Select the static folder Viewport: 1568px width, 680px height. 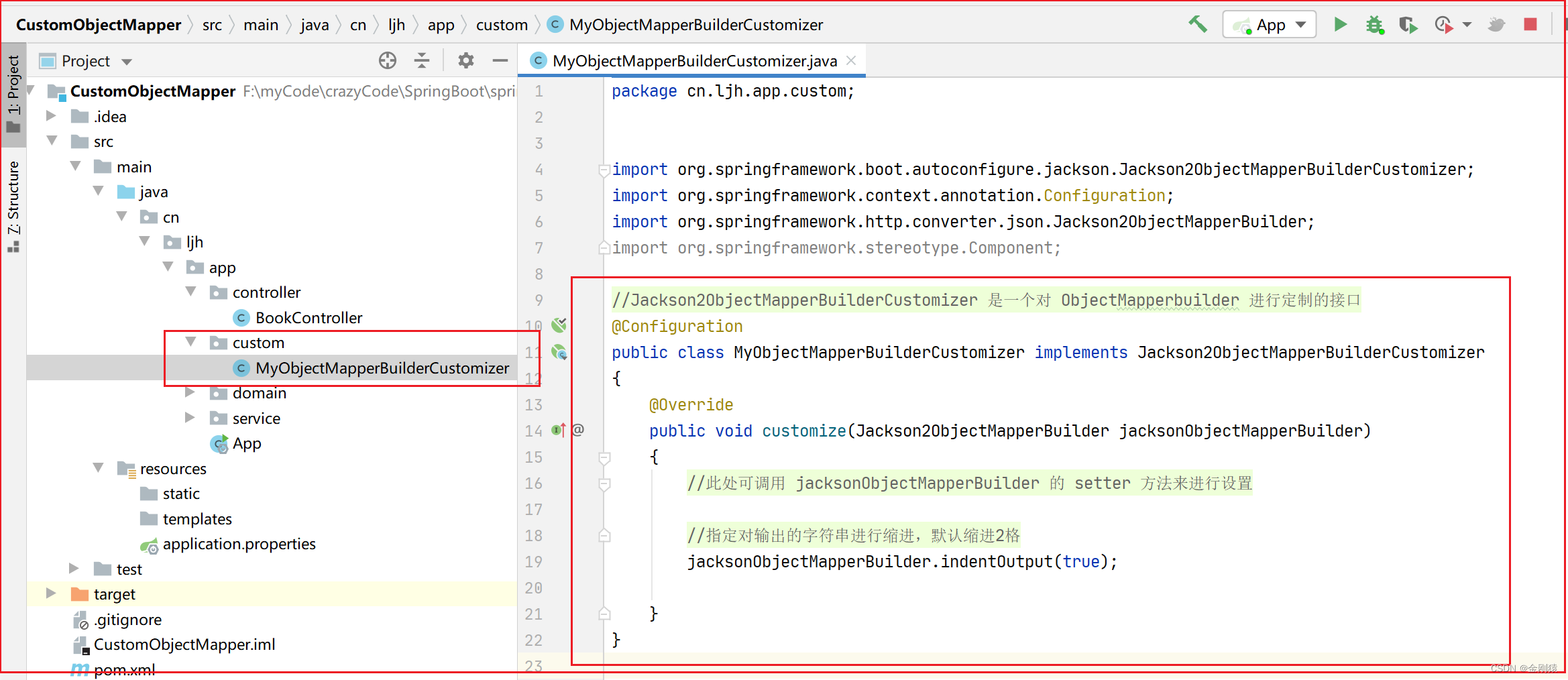pos(170,494)
